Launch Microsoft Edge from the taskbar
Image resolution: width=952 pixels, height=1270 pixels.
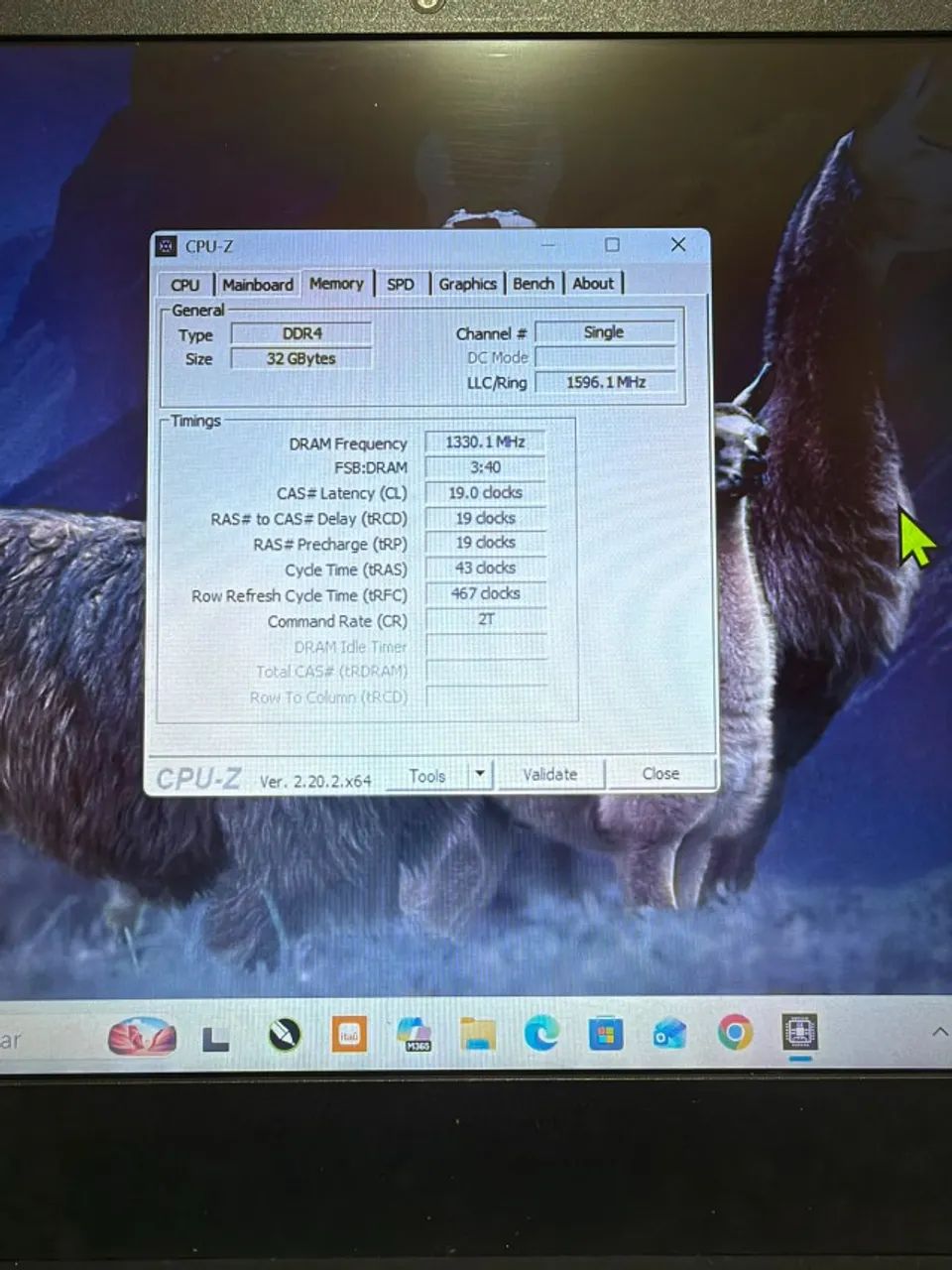click(541, 1034)
